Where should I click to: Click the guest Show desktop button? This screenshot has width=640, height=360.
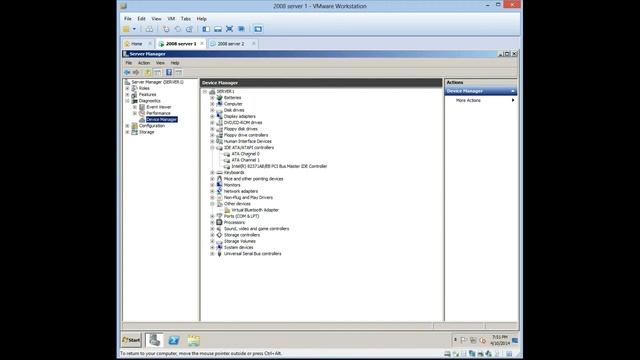point(515,340)
